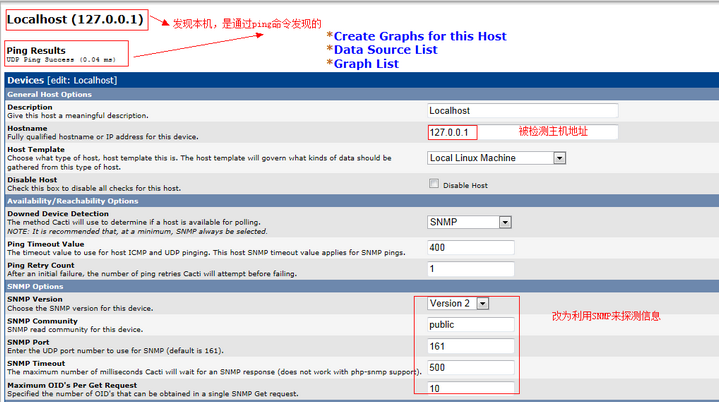Viewport: 719px width, 402px height.
Task: Select the Ping Retry Count field
Action: (x=470, y=268)
